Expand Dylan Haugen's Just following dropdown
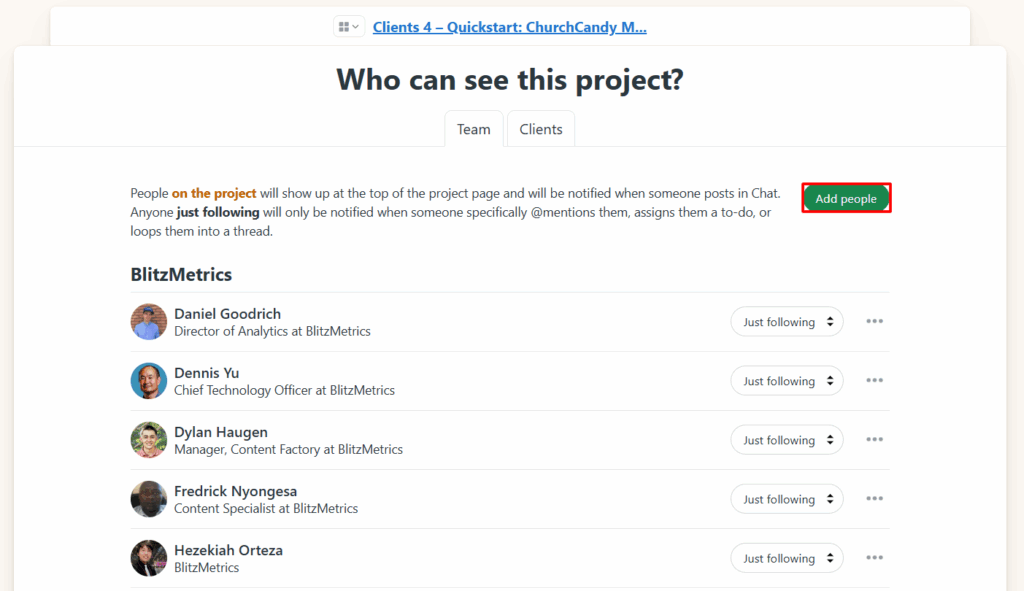1024x591 pixels. click(787, 440)
